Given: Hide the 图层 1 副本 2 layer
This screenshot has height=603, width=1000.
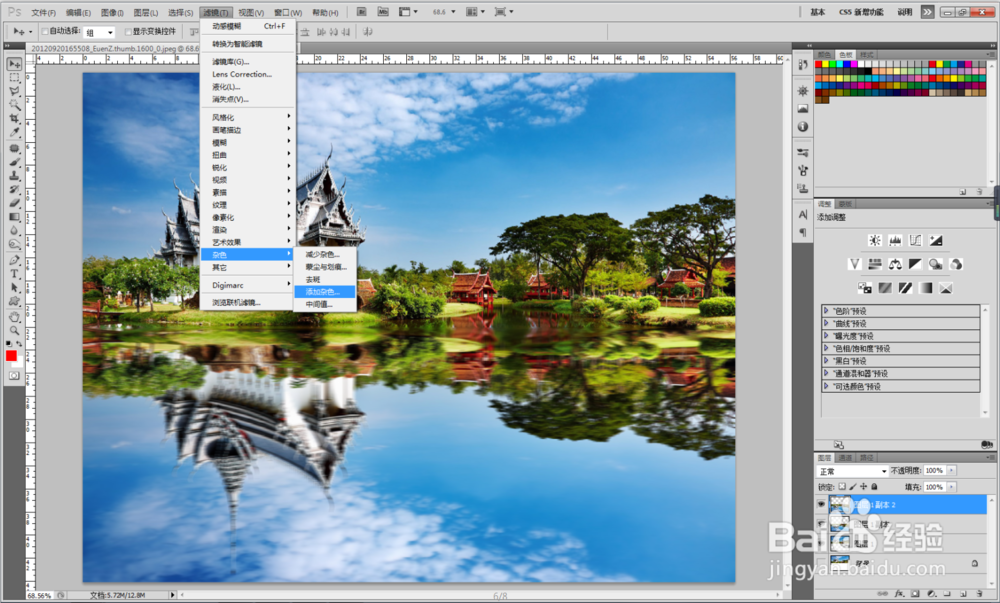Looking at the screenshot, I should [x=821, y=504].
